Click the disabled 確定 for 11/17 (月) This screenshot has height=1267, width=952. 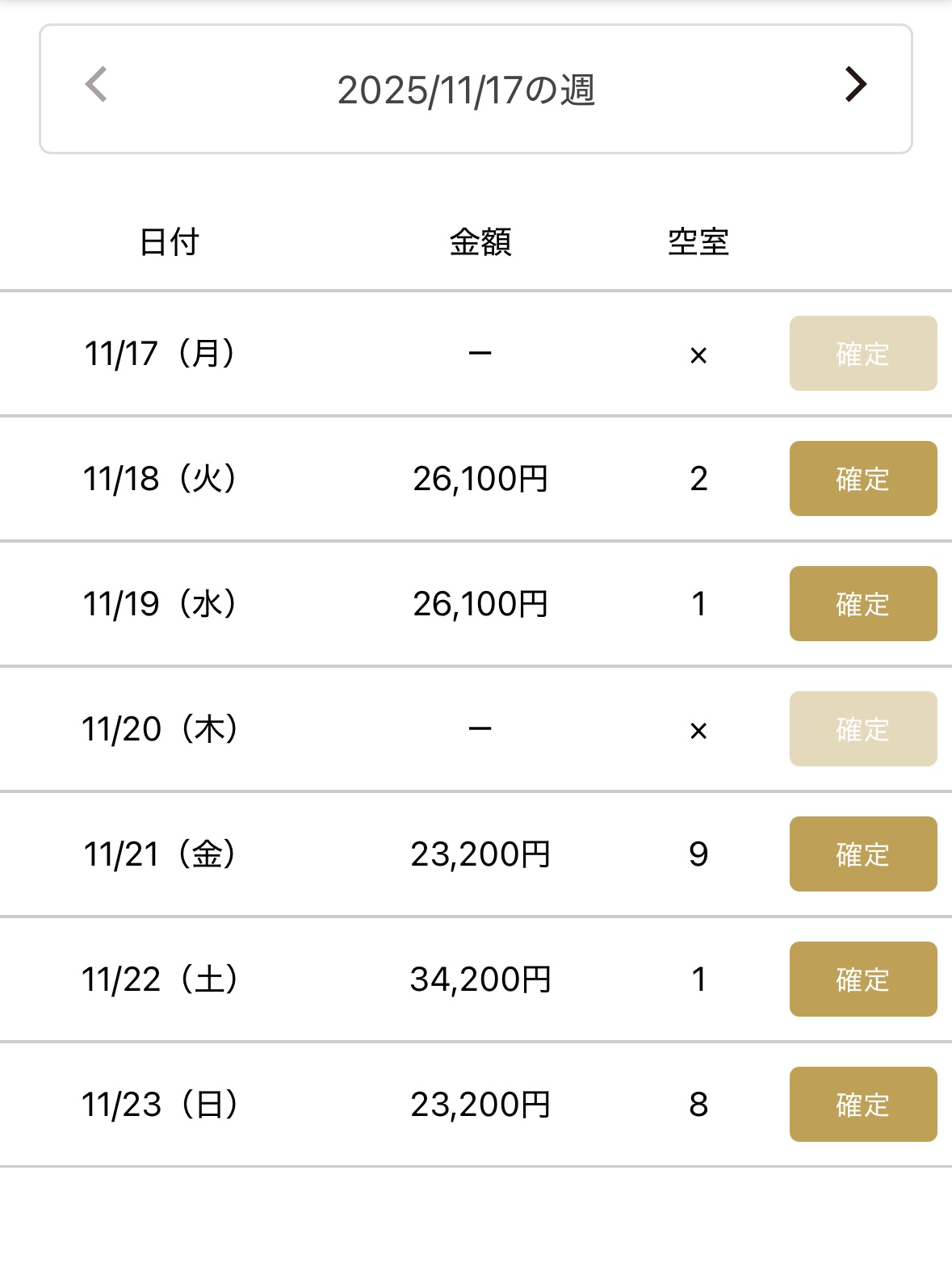tap(862, 354)
